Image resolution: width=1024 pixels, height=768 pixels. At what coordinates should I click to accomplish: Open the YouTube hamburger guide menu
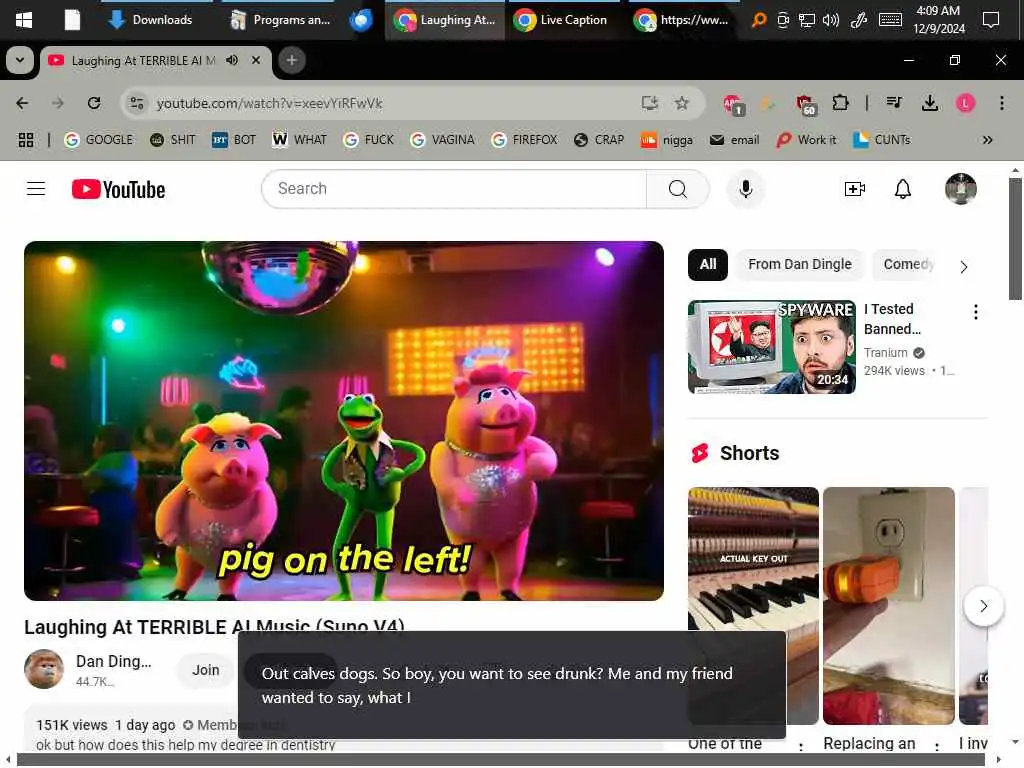36,189
